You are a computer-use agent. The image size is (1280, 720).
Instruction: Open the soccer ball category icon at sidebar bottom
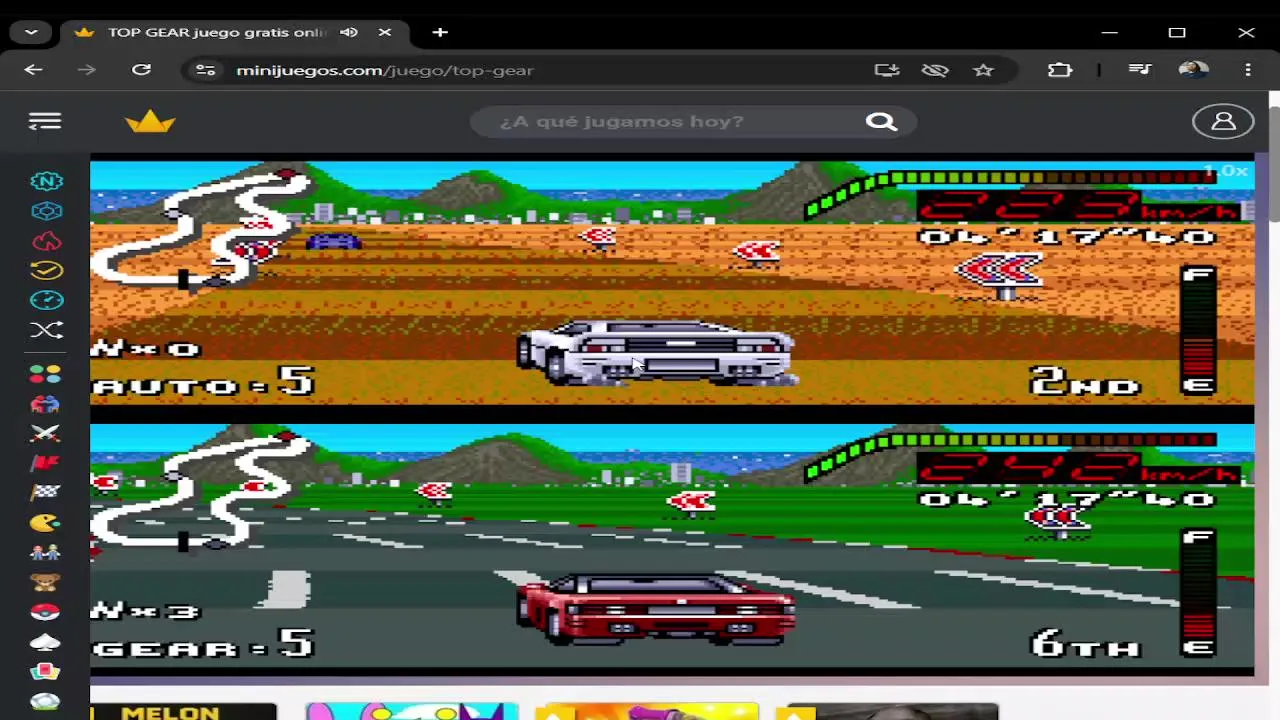45,701
